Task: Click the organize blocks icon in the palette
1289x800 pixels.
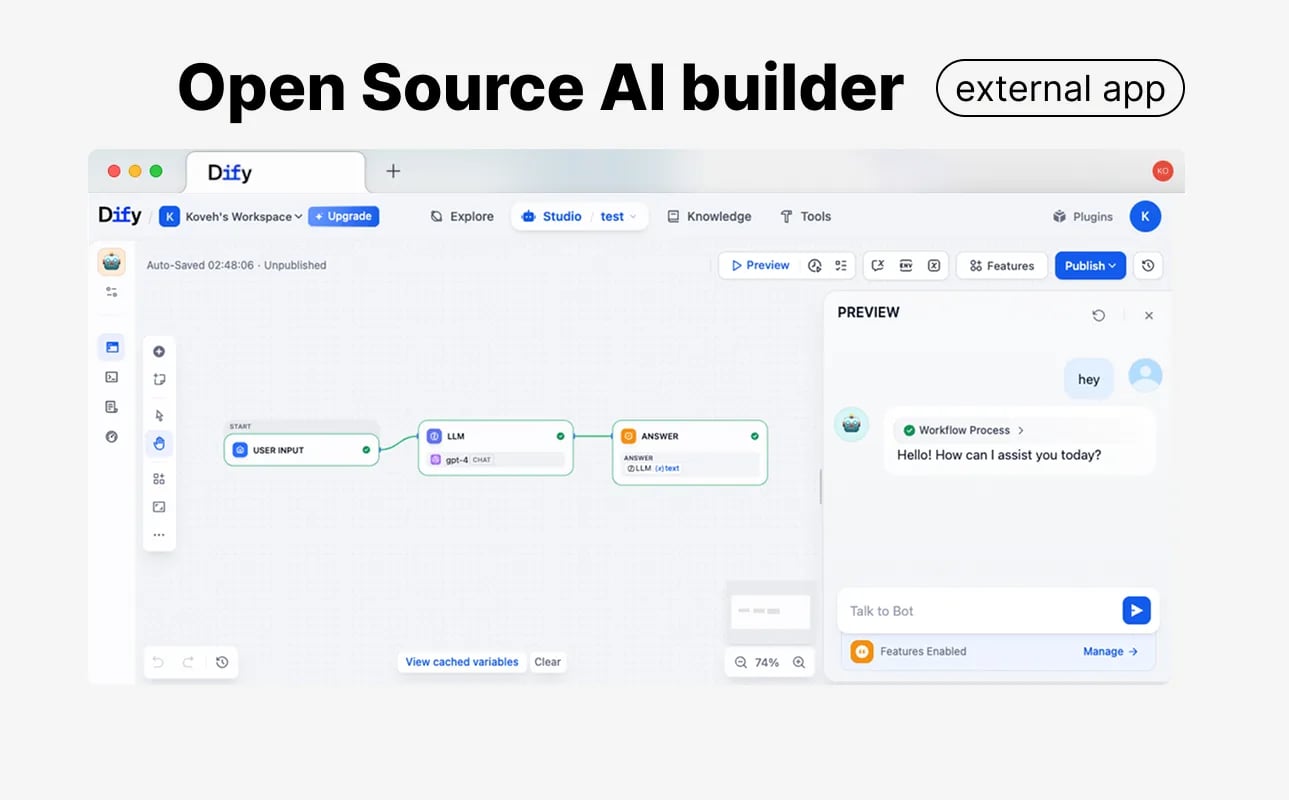Action: click(159, 478)
